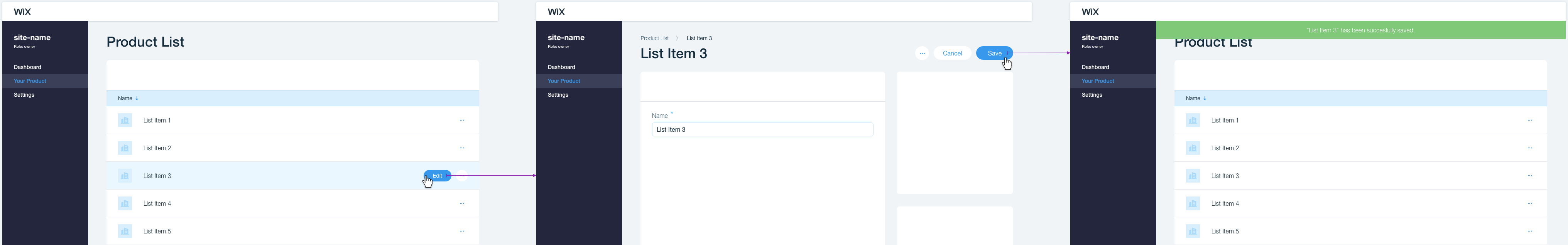Image resolution: width=1568 pixels, height=245 pixels.
Task: Click List Item 2 thumbnail below the success banner
Action: 1193,148
